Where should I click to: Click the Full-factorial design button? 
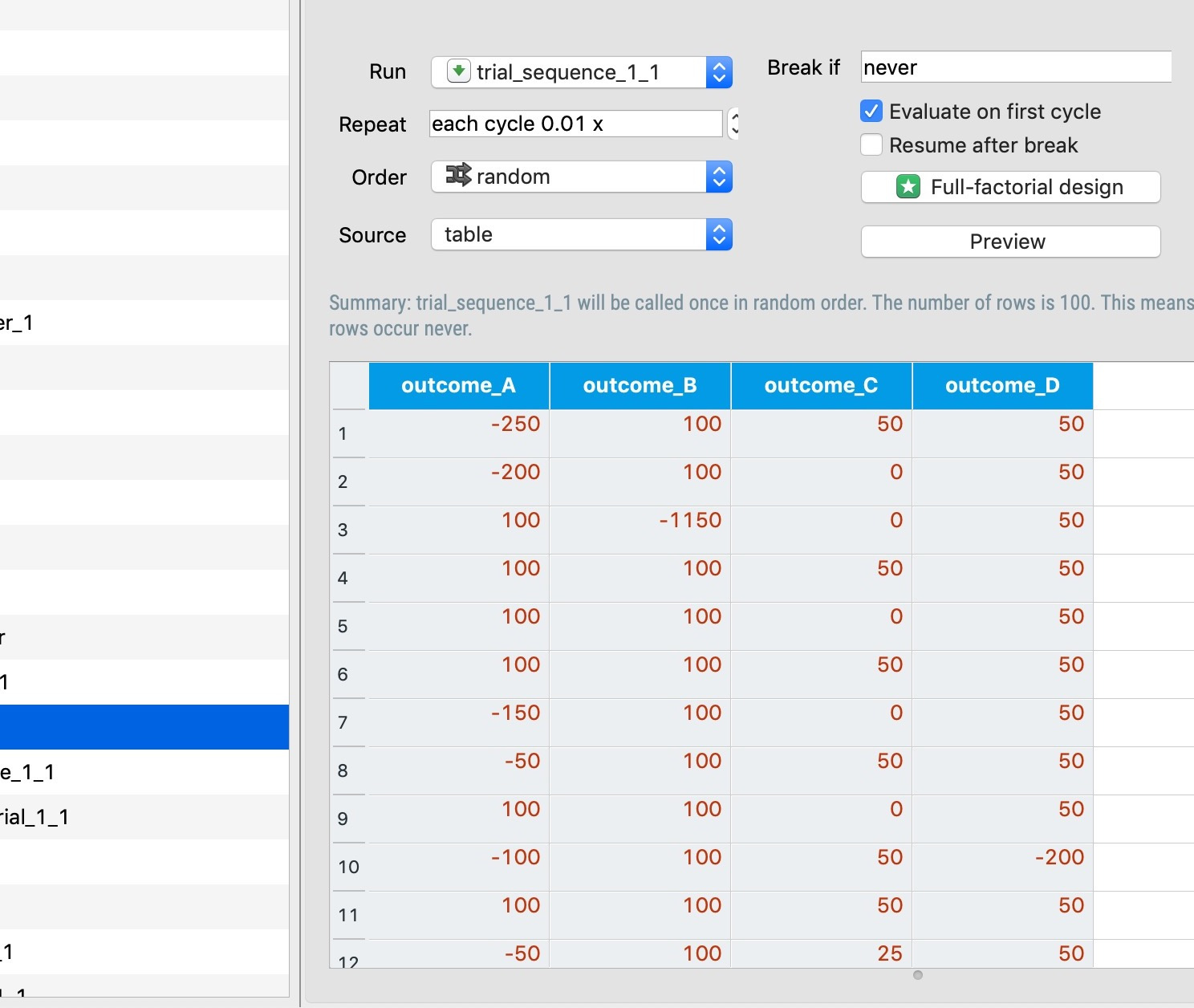[1009, 186]
